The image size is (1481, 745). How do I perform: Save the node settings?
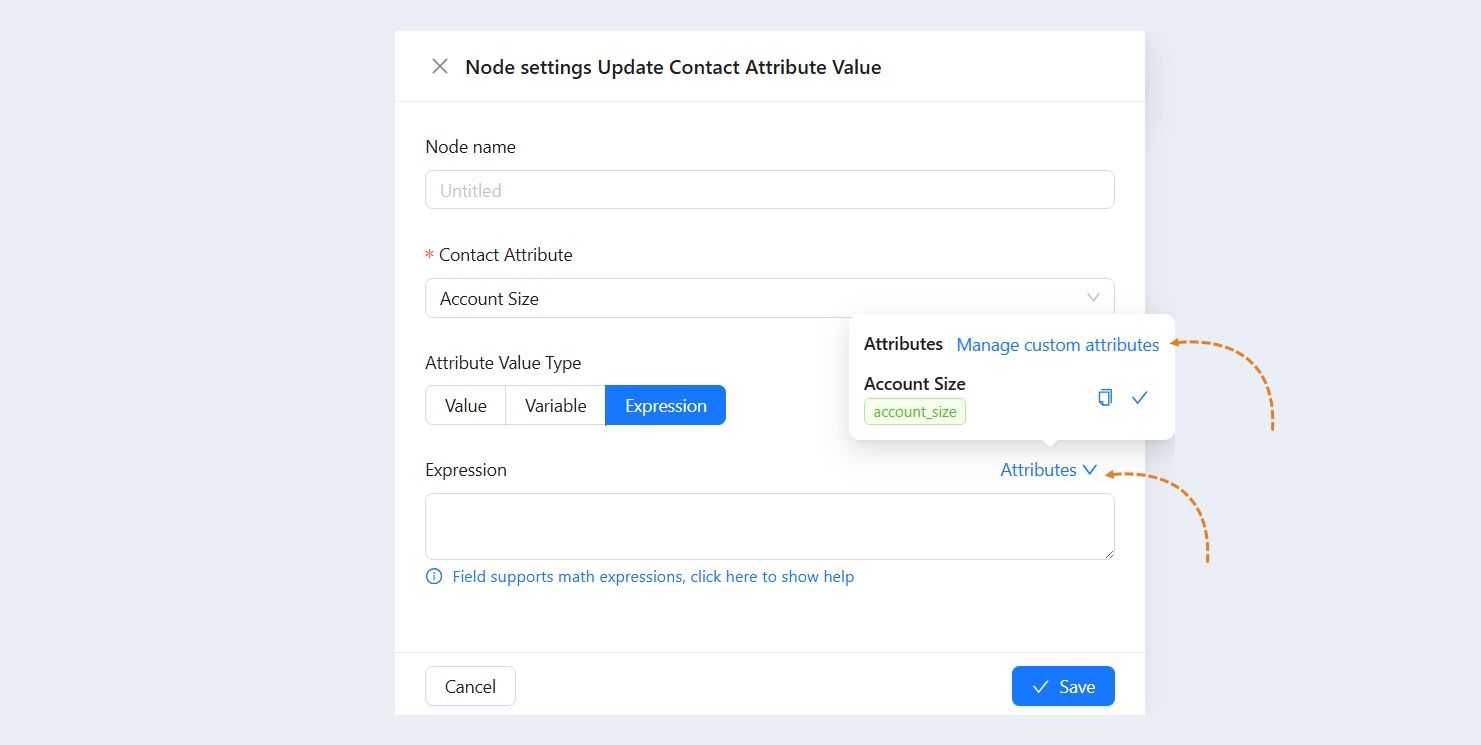pyautogui.click(x=1063, y=686)
